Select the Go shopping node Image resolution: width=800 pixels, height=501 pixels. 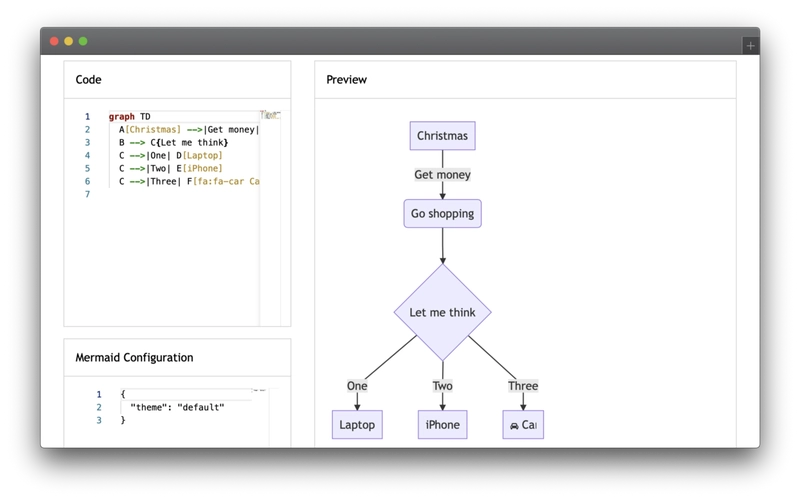click(442, 214)
